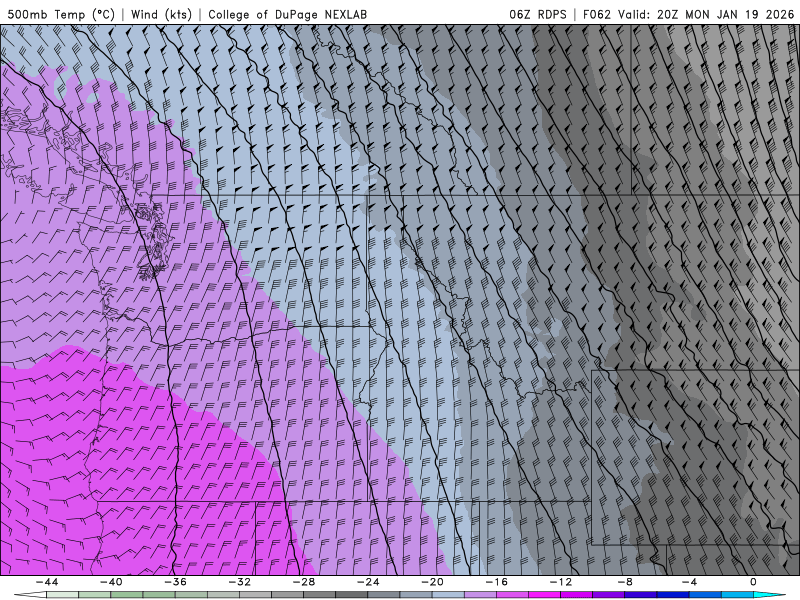Click the "500mb Temp (°C)" title text
The image size is (800, 600).
61,14
